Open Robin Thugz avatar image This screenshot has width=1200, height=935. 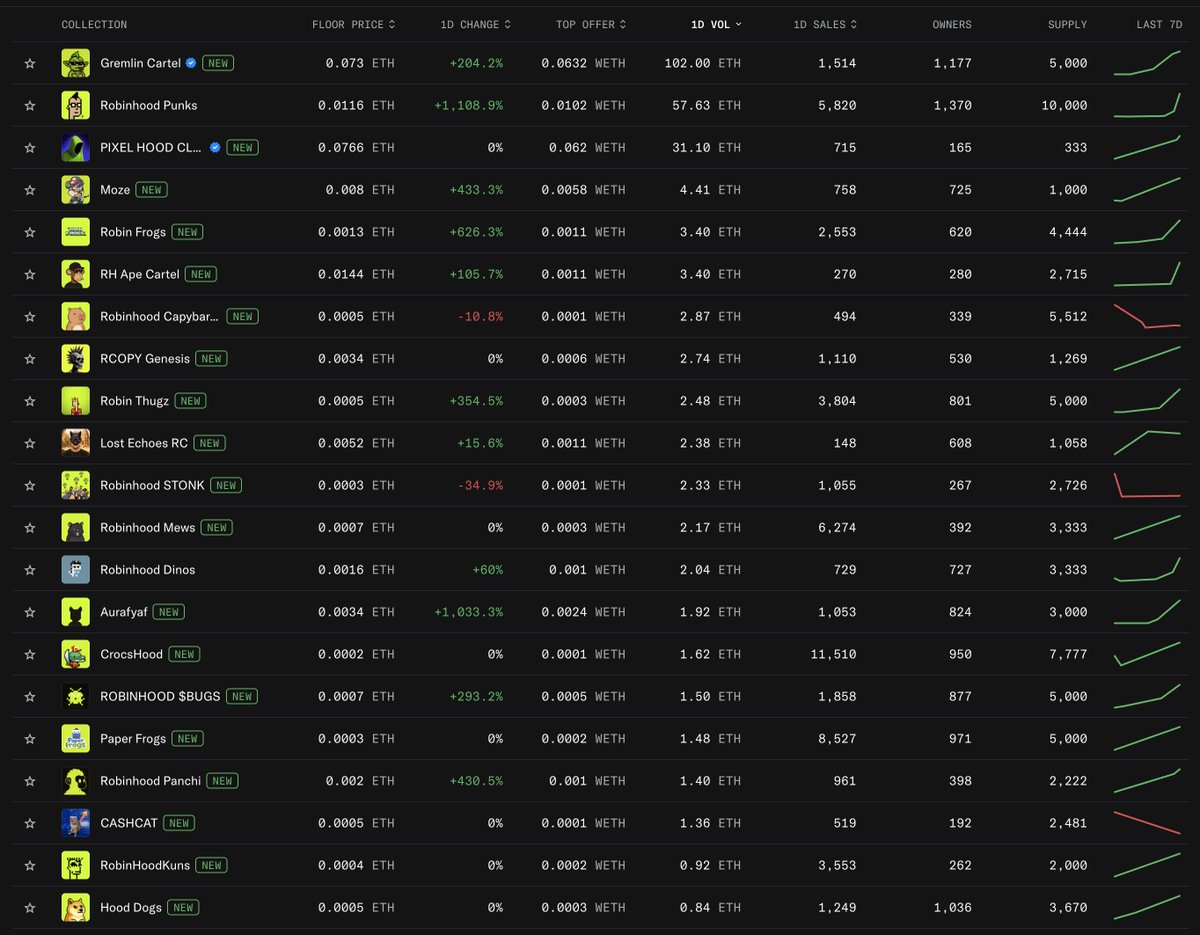click(x=75, y=401)
